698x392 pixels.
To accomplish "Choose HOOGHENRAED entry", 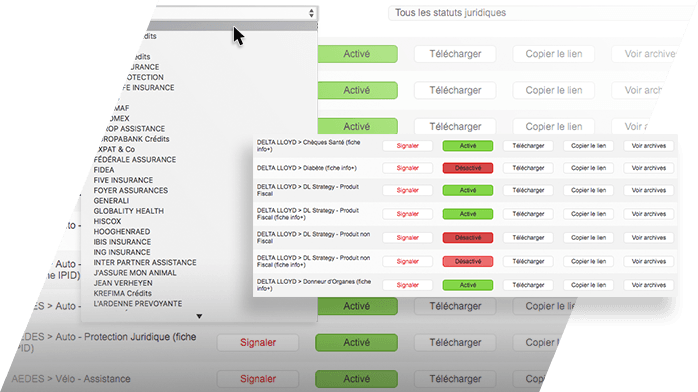I will 122,231.
